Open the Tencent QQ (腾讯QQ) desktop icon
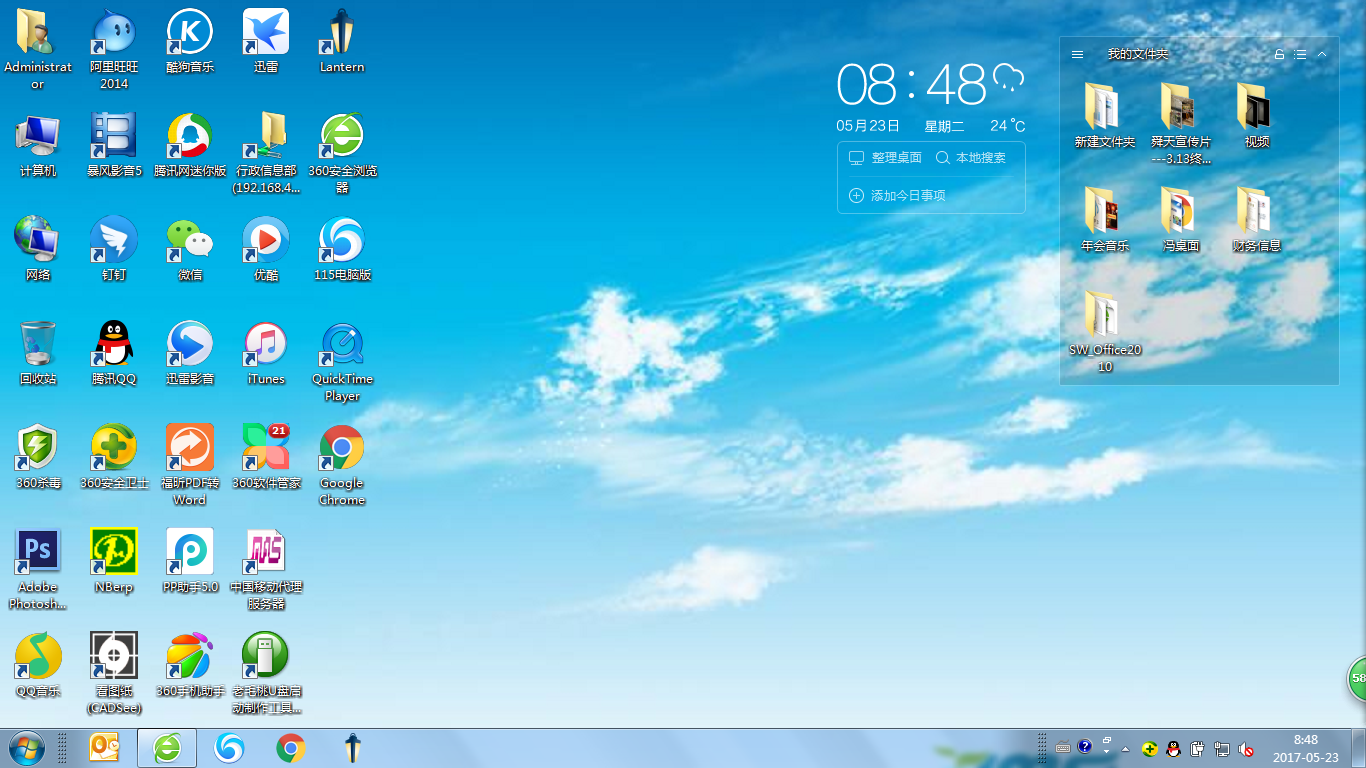 [113, 344]
